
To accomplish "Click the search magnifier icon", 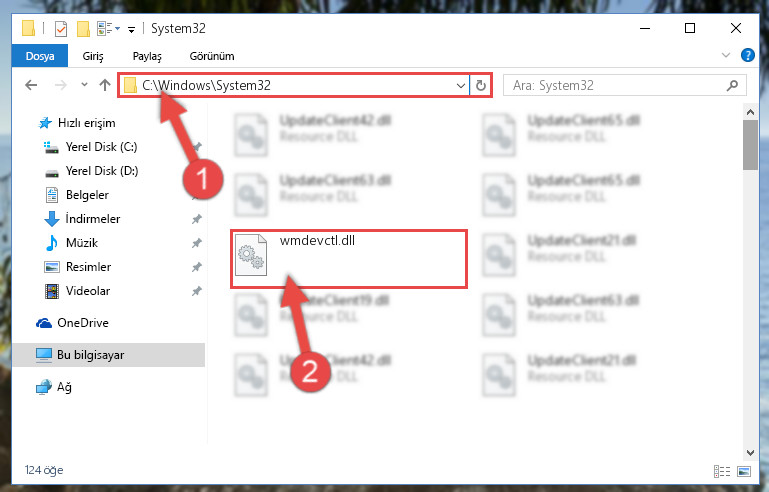I will pyautogui.click(x=732, y=85).
